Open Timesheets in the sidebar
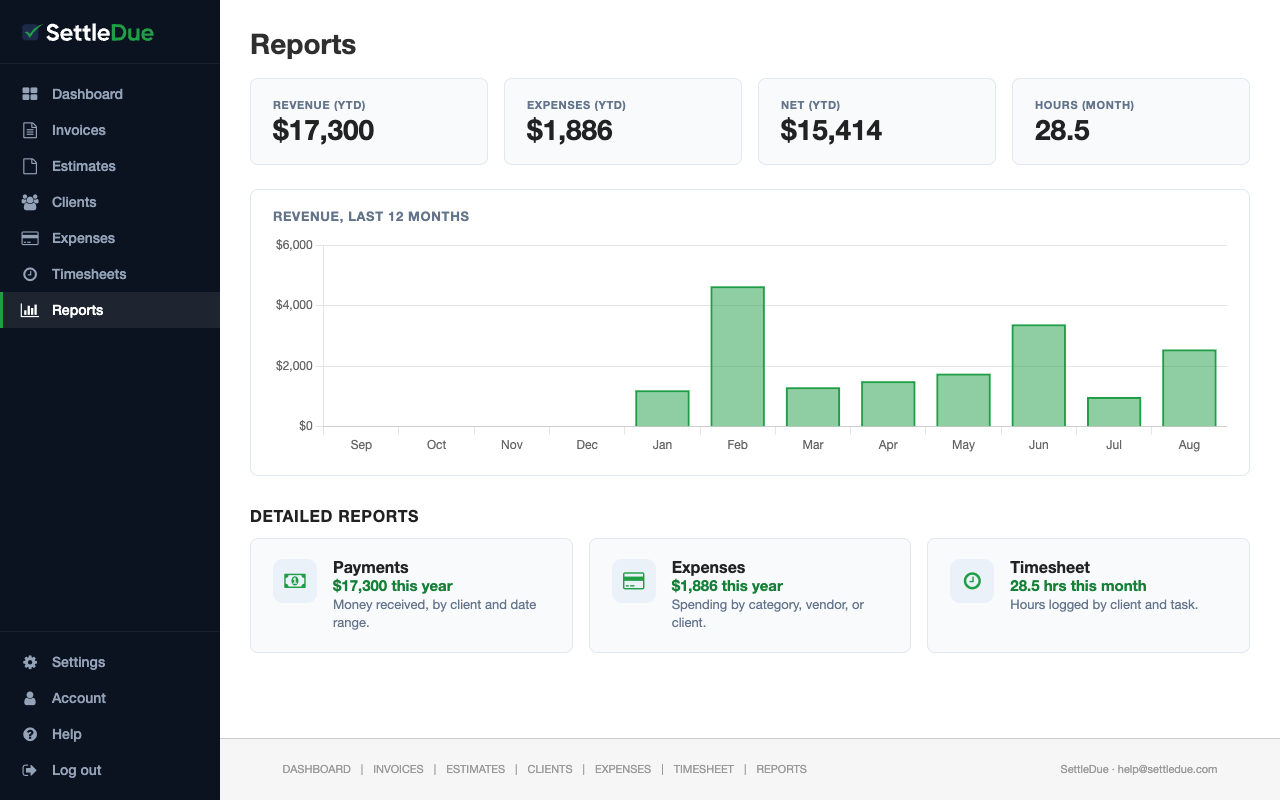 pos(110,274)
